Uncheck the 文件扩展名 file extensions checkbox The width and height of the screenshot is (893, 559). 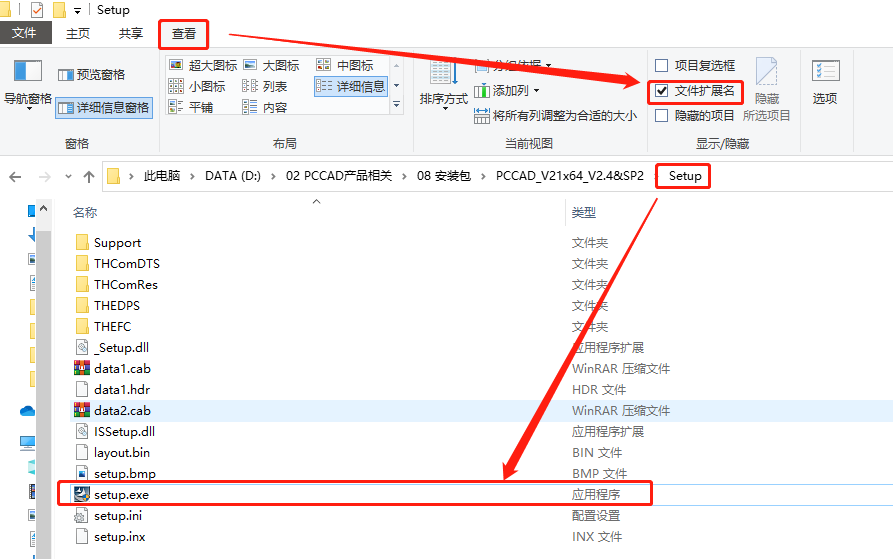(662, 91)
